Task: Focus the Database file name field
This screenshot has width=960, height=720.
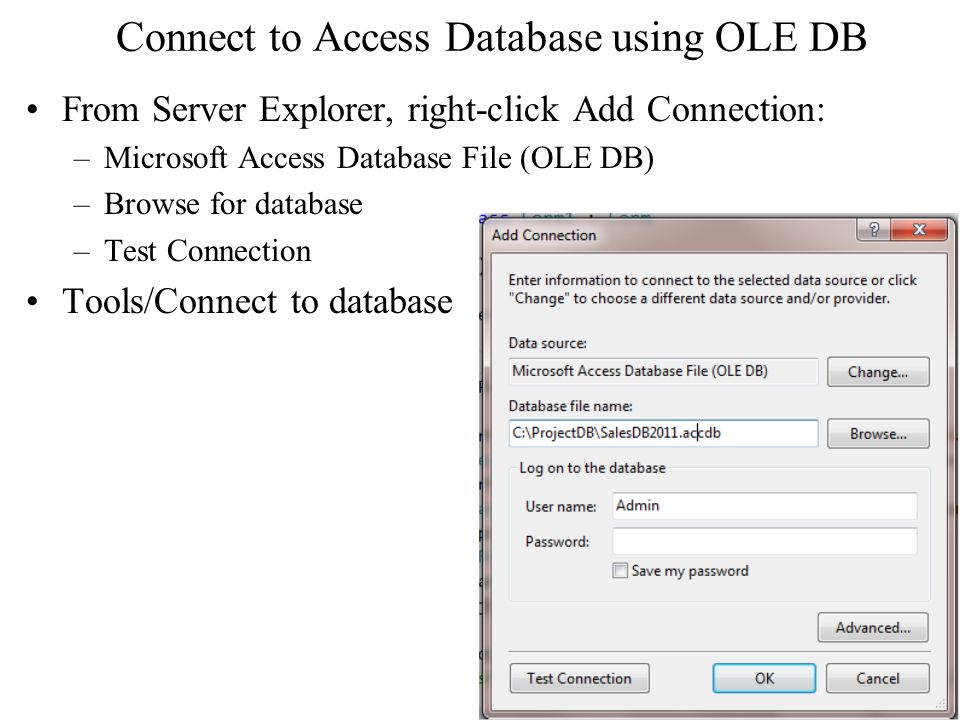Action: coord(663,433)
